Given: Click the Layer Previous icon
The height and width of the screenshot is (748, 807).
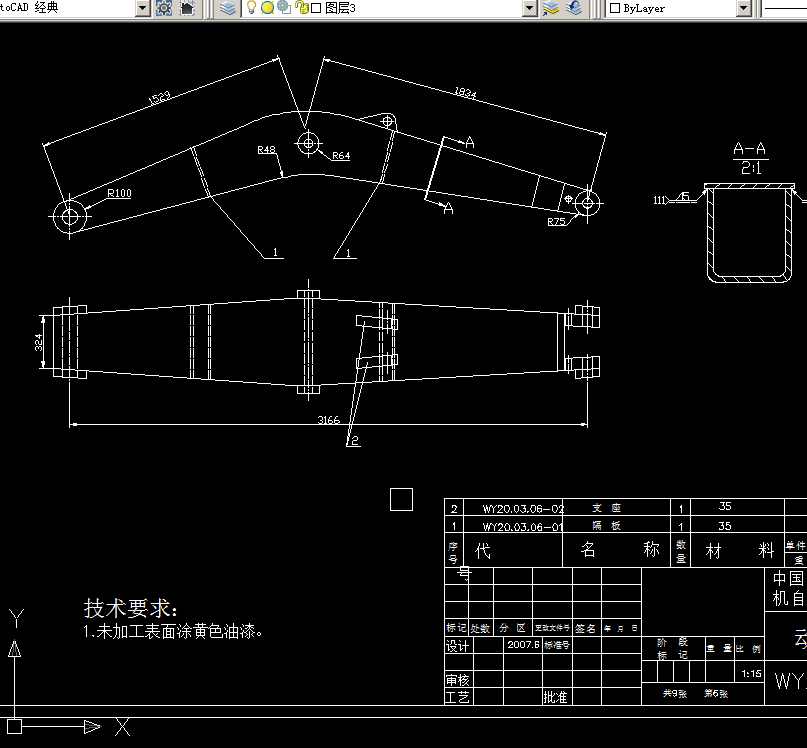Looking at the screenshot, I should tap(574, 8).
